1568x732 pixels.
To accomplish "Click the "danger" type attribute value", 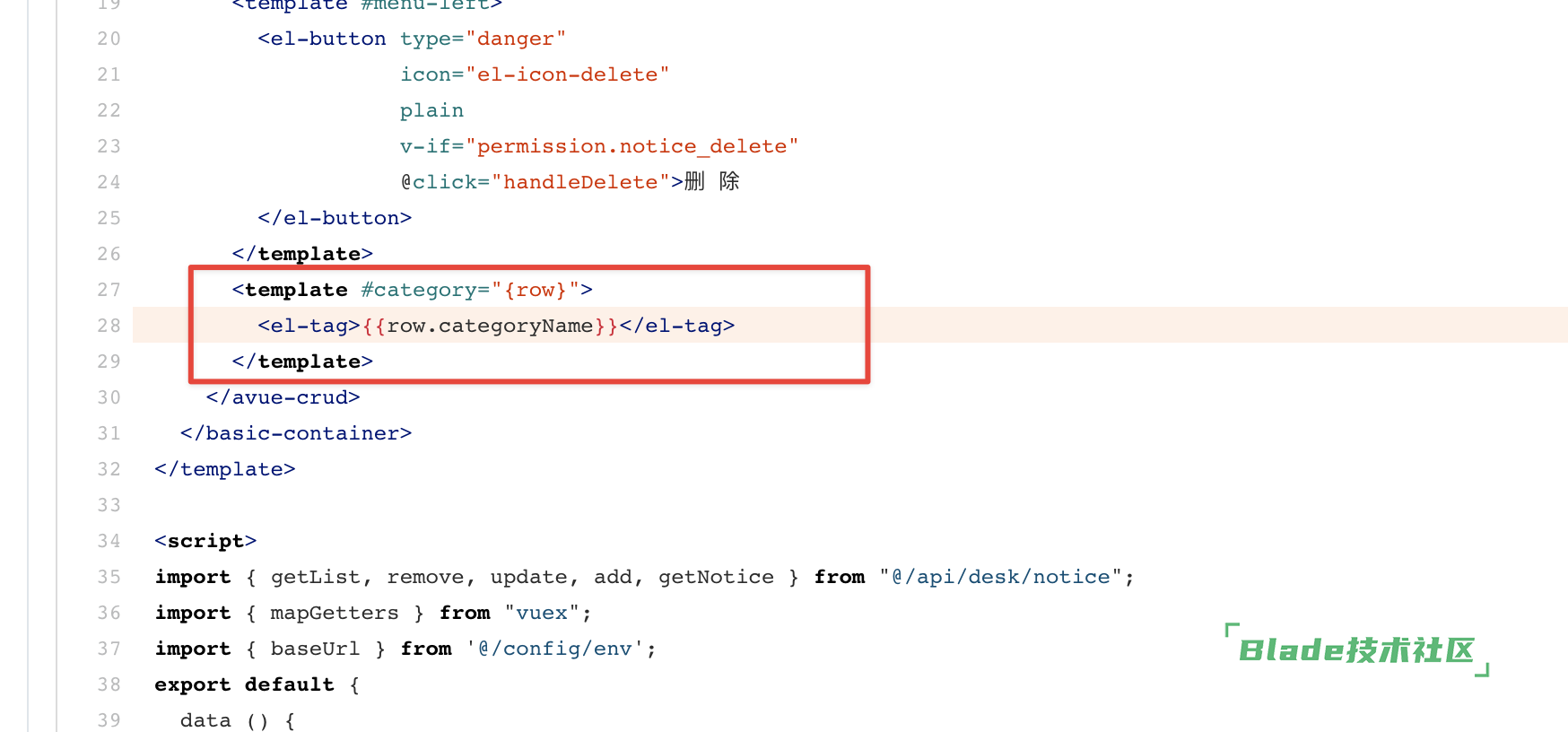I will pos(516,39).
